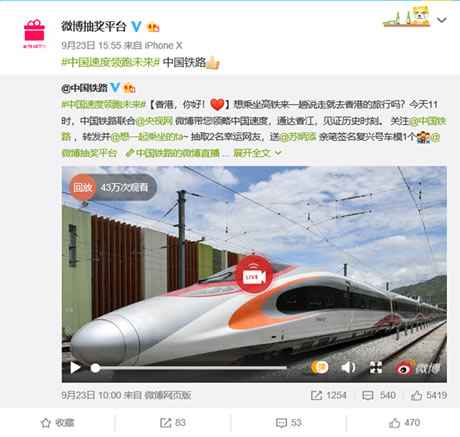
Task: Open comments showing 53
Action: [289, 423]
